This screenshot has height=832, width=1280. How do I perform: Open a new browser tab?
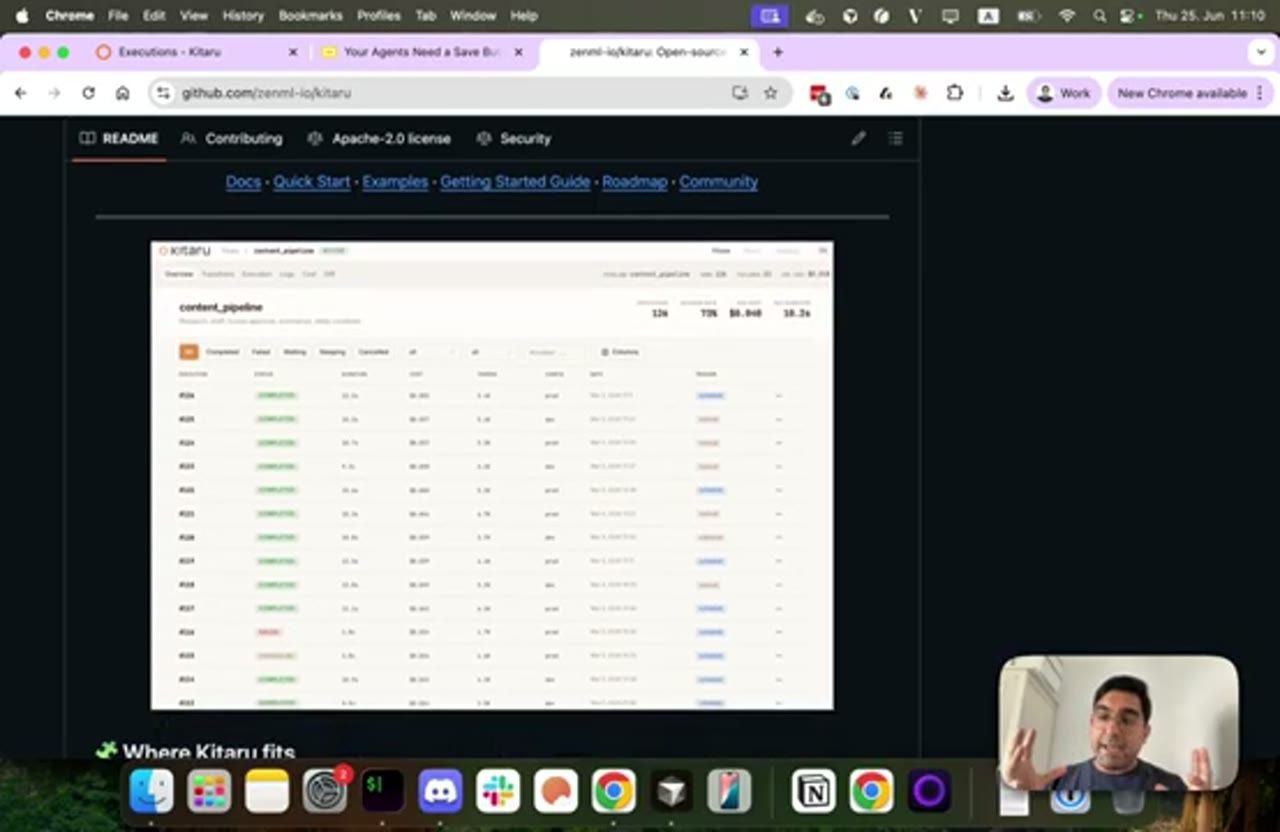click(777, 52)
